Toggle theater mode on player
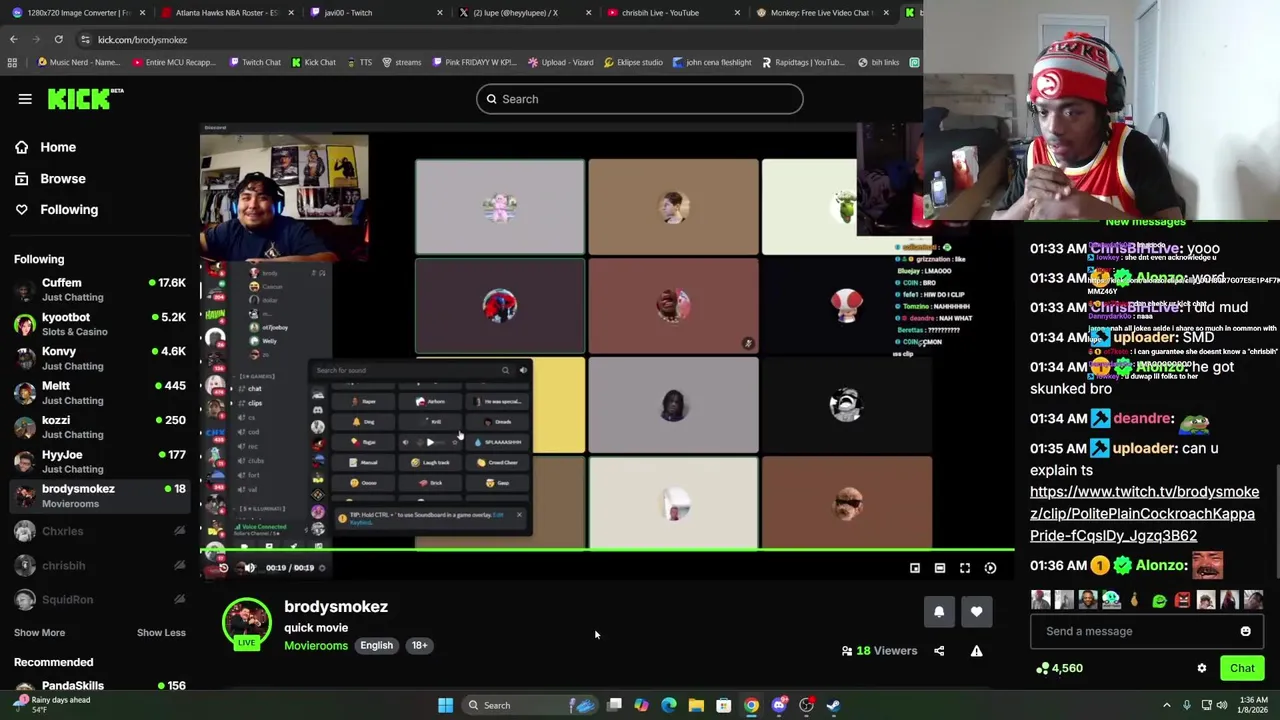This screenshot has width=1280, height=720. point(939,567)
